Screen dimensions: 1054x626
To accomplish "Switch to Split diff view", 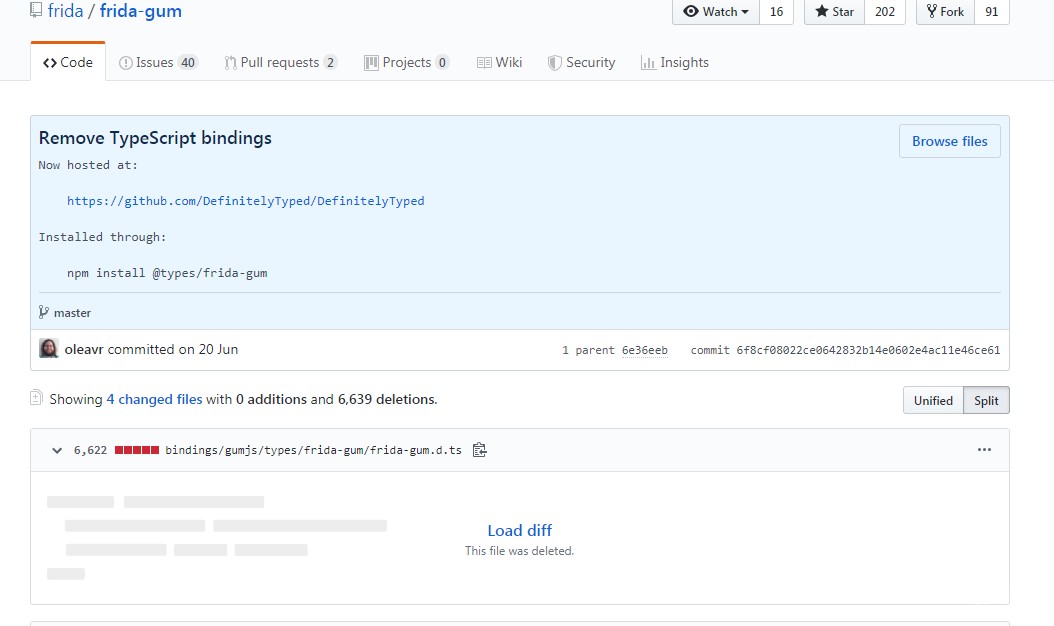I will 986,400.
